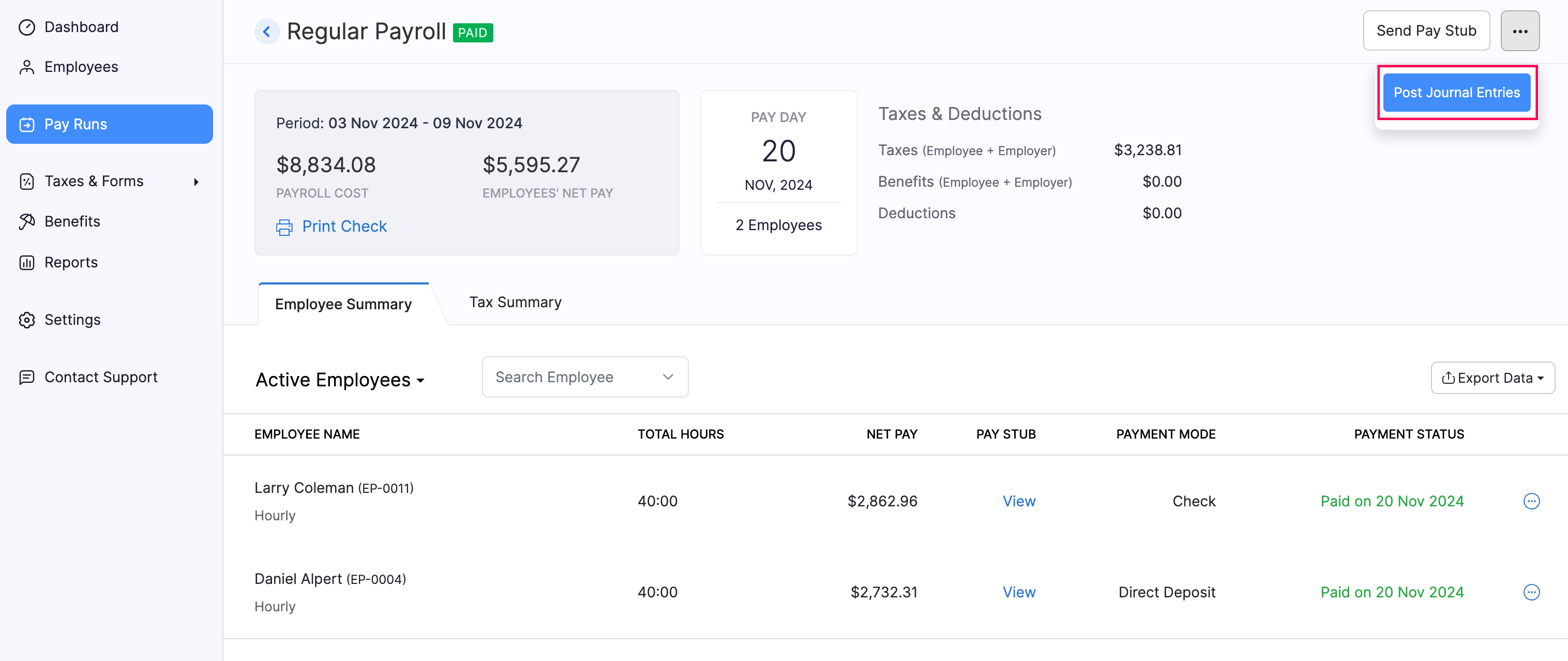This screenshot has width=1568, height=661.
Task: Select the Dashboard icon in sidebar
Action: point(27,27)
